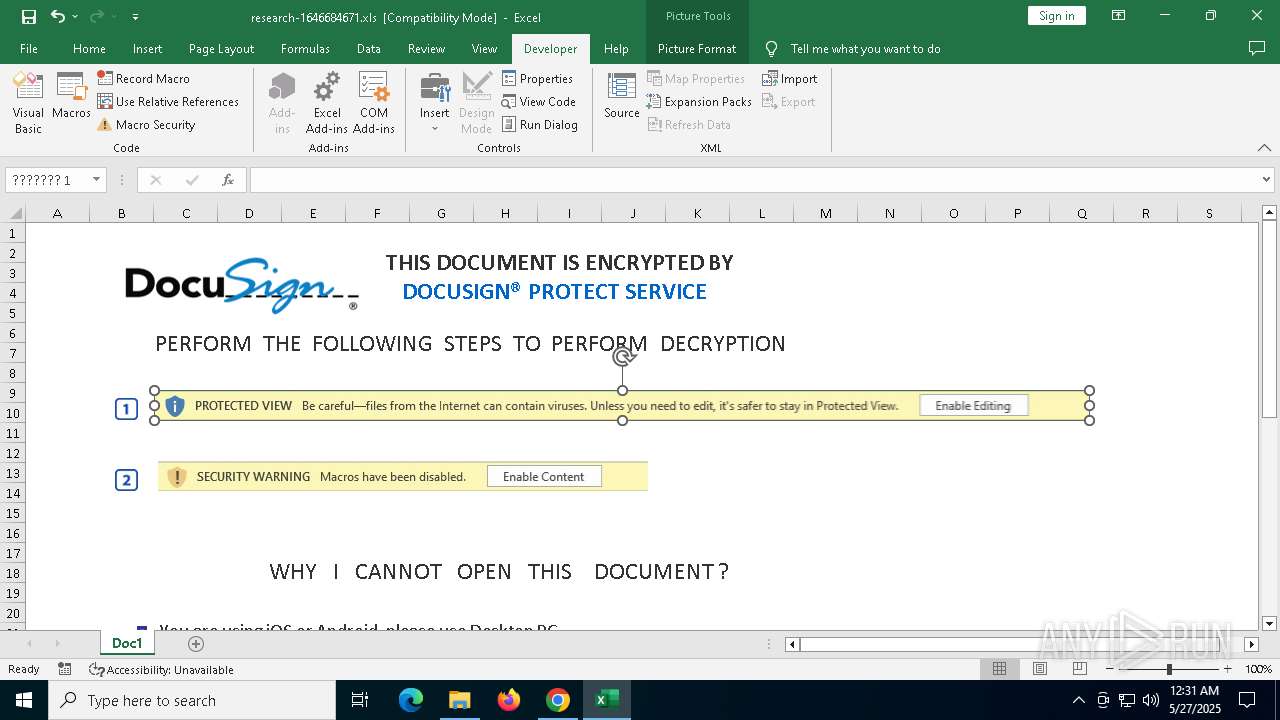The image size is (1280, 720).
Task: Switch to the Review tab
Action: coord(426,48)
